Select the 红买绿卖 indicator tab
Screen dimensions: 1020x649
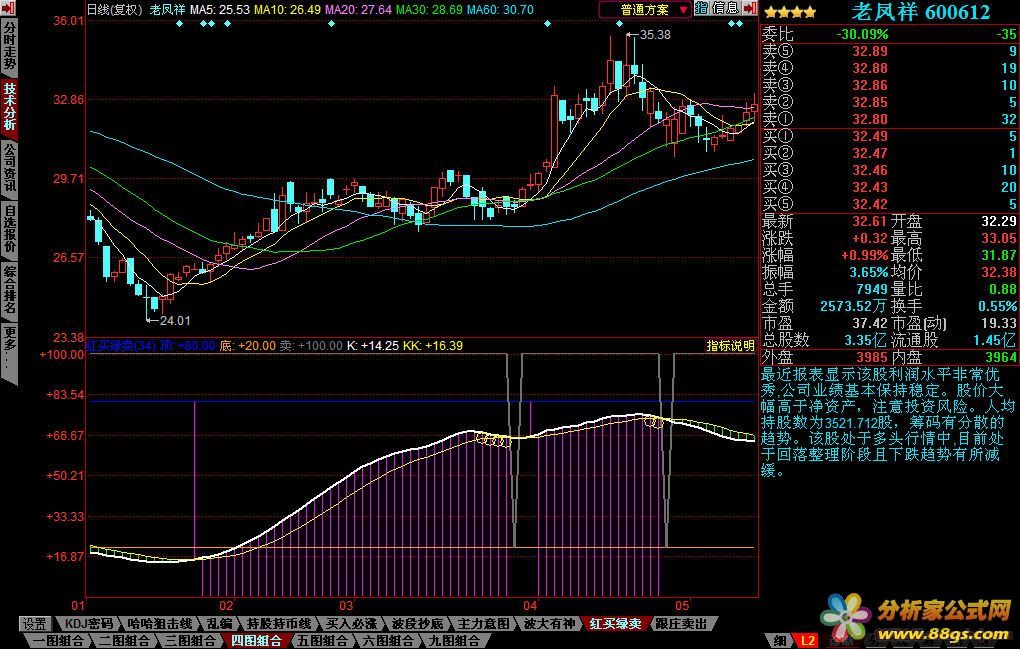615,624
